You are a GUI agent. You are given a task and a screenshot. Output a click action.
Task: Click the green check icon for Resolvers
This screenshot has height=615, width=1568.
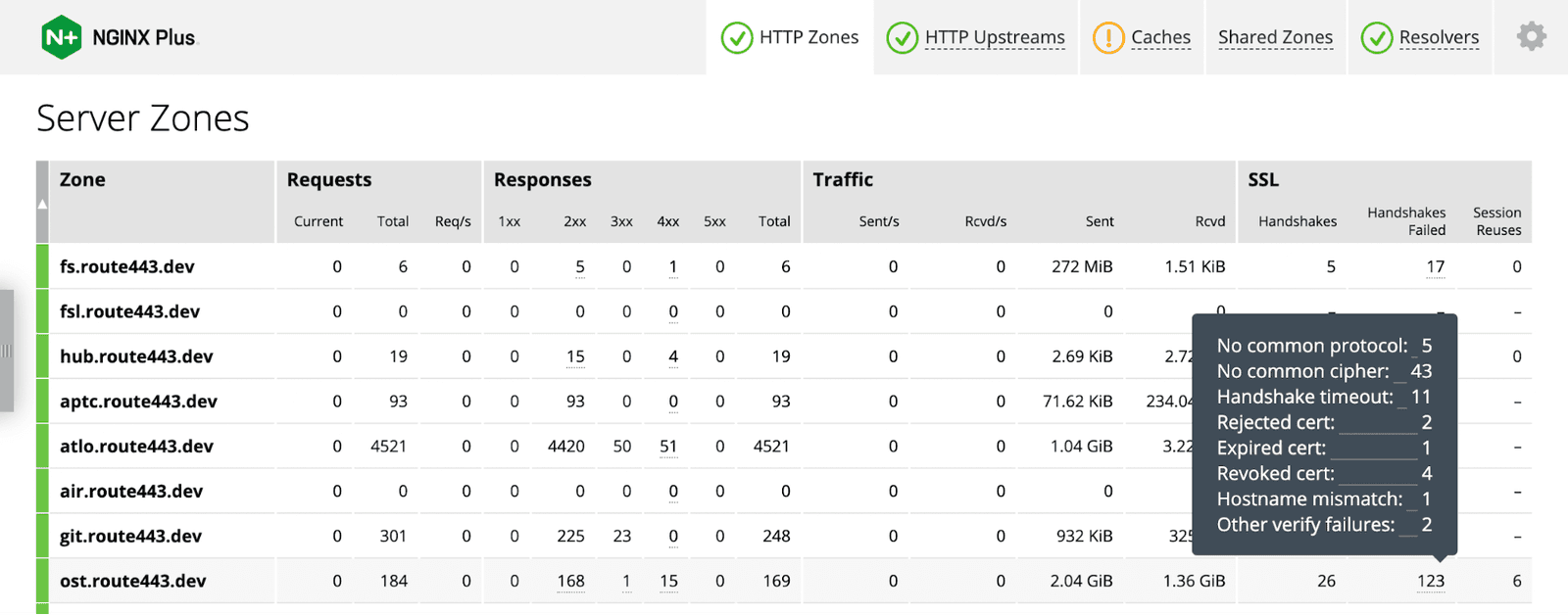pos(1376,38)
